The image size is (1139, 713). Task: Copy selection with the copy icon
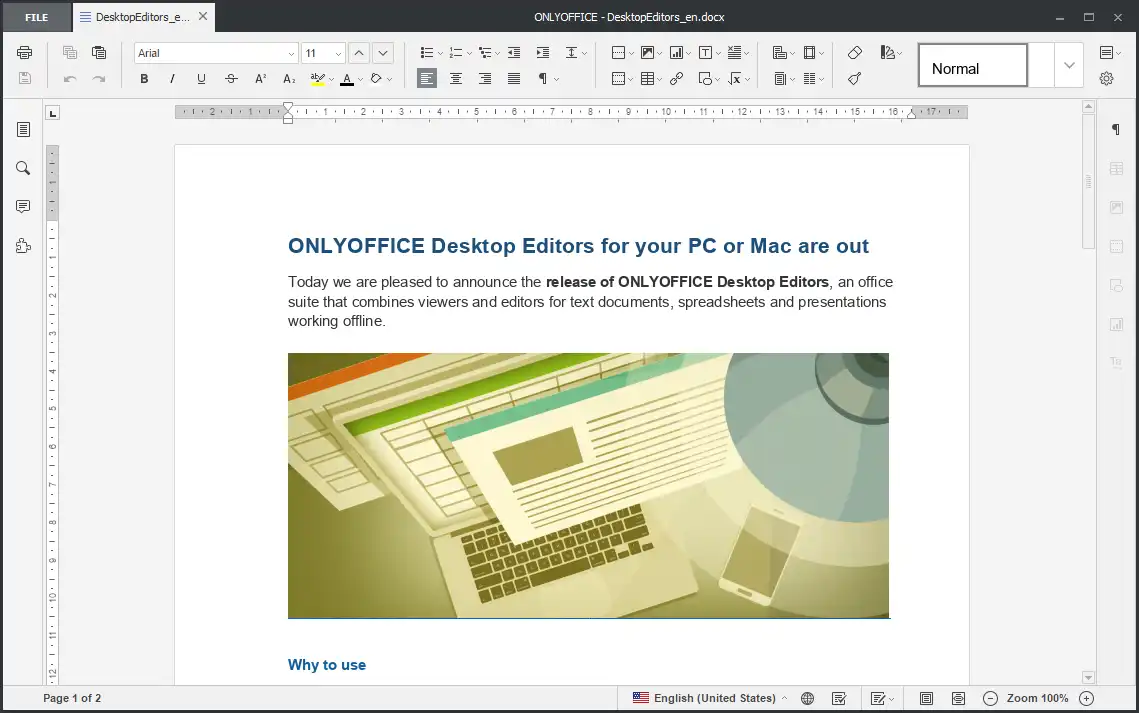point(70,52)
